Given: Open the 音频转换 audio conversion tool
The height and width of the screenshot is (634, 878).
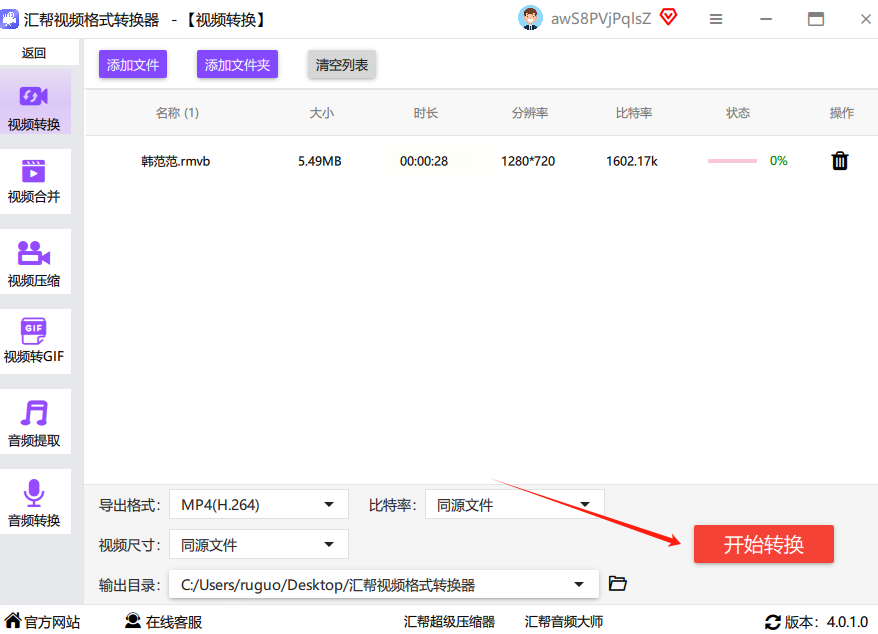Looking at the screenshot, I should tap(34, 504).
